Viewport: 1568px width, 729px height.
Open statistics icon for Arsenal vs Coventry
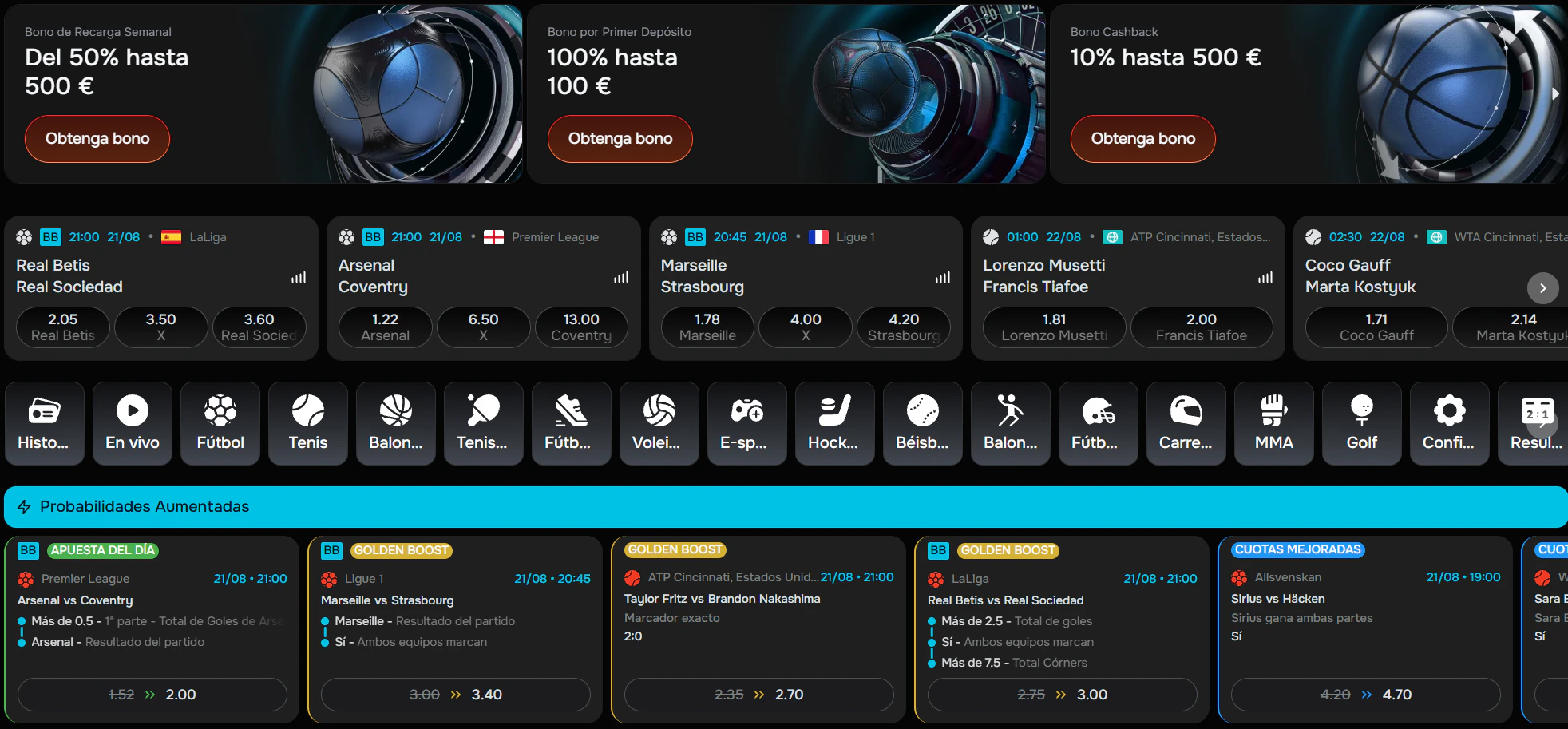click(x=621, y=278)
